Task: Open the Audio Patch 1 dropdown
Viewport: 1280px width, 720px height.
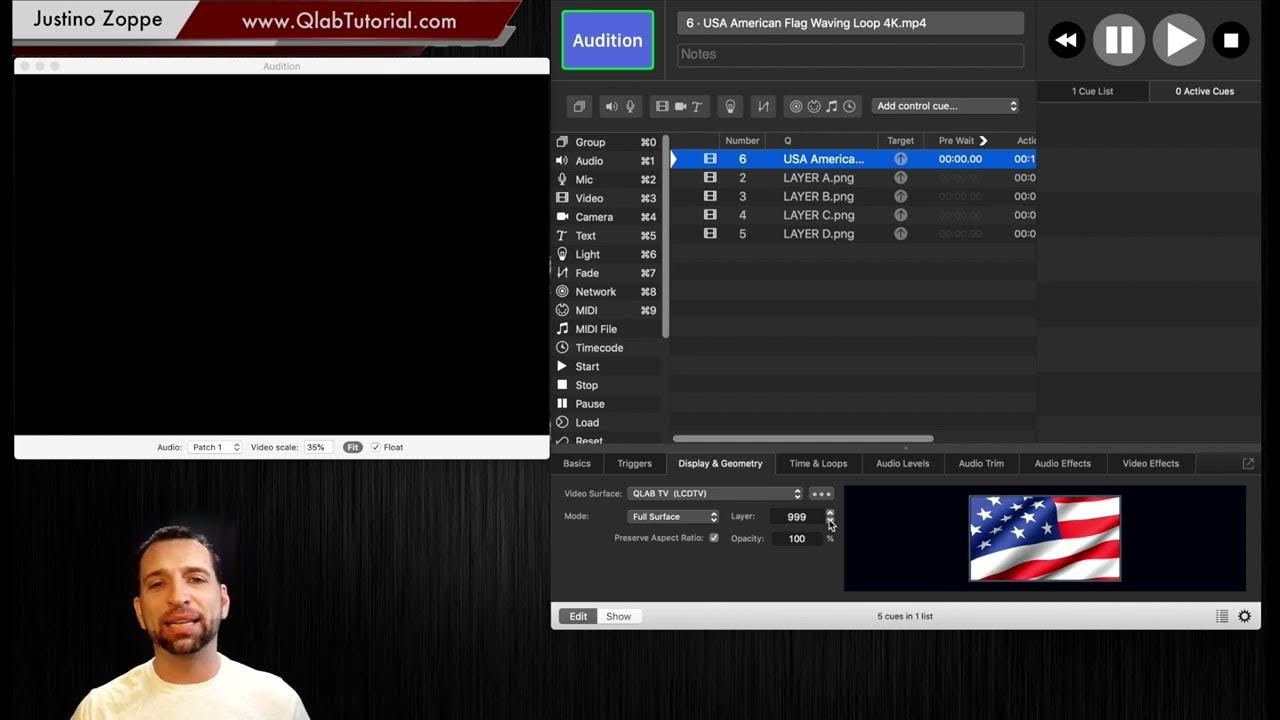Action: [214, 447]
